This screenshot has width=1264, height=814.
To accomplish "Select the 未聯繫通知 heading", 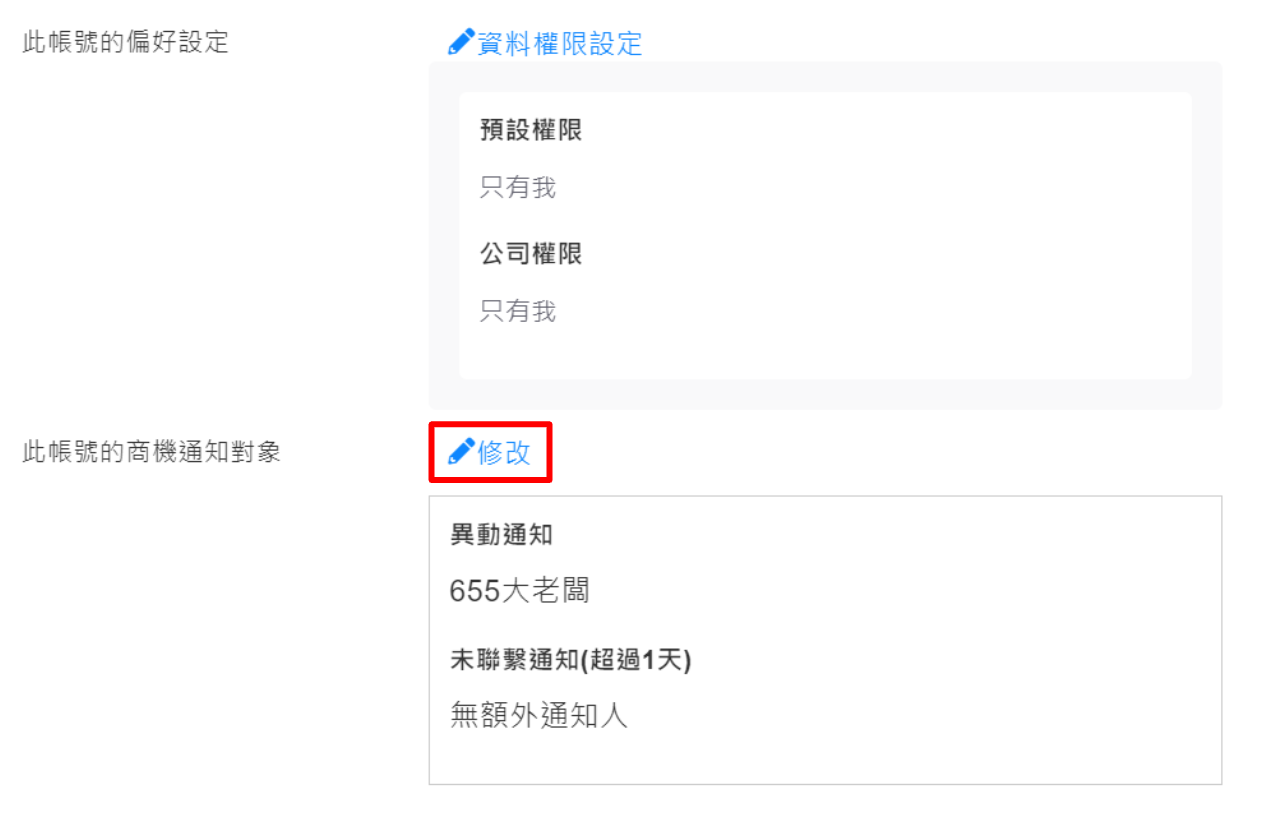I will pyautogui.click(x=515, y=660).
